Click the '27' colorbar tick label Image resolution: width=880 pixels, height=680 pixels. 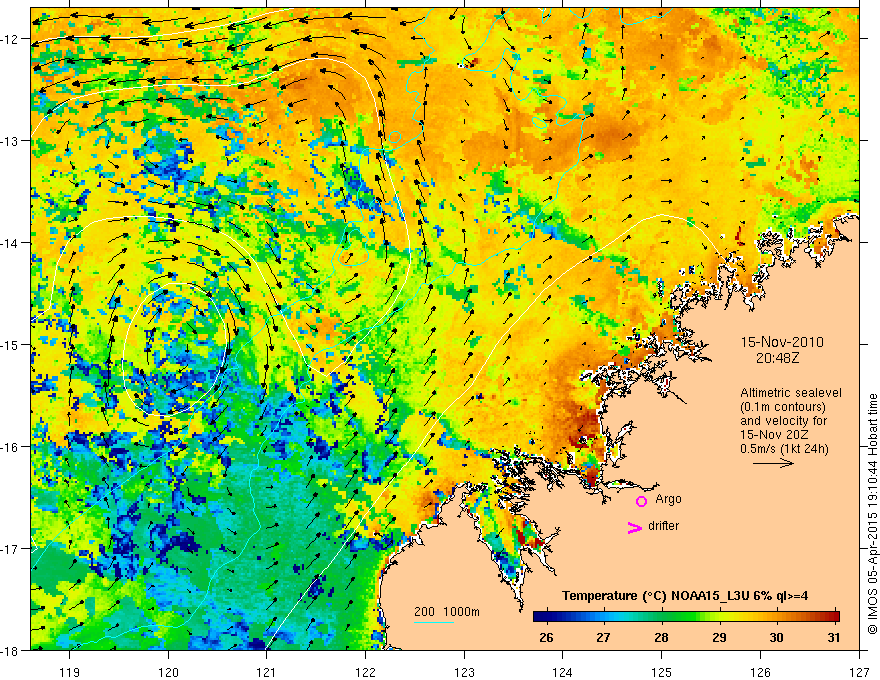tap(603, 638)
